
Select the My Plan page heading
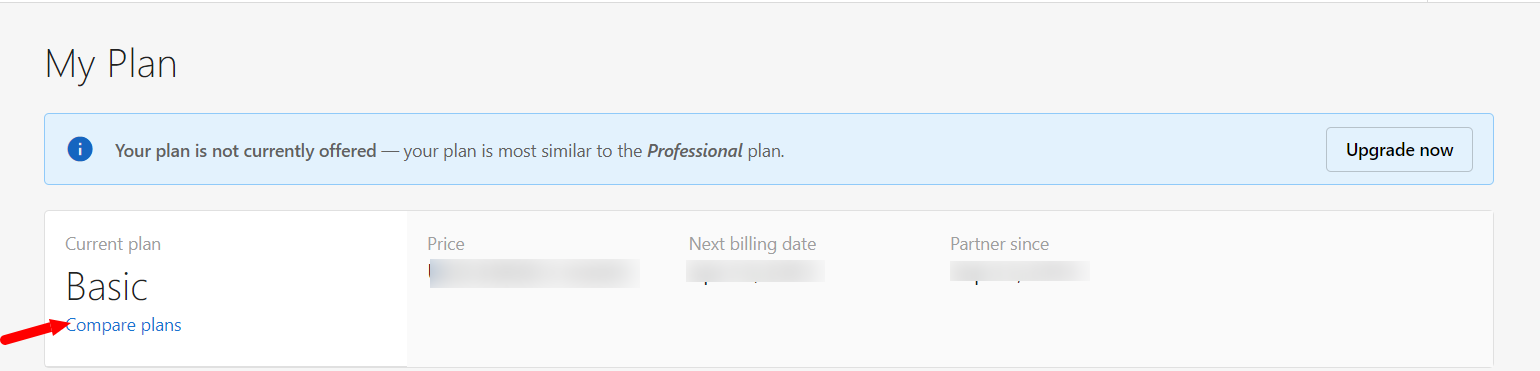(111, 65)
